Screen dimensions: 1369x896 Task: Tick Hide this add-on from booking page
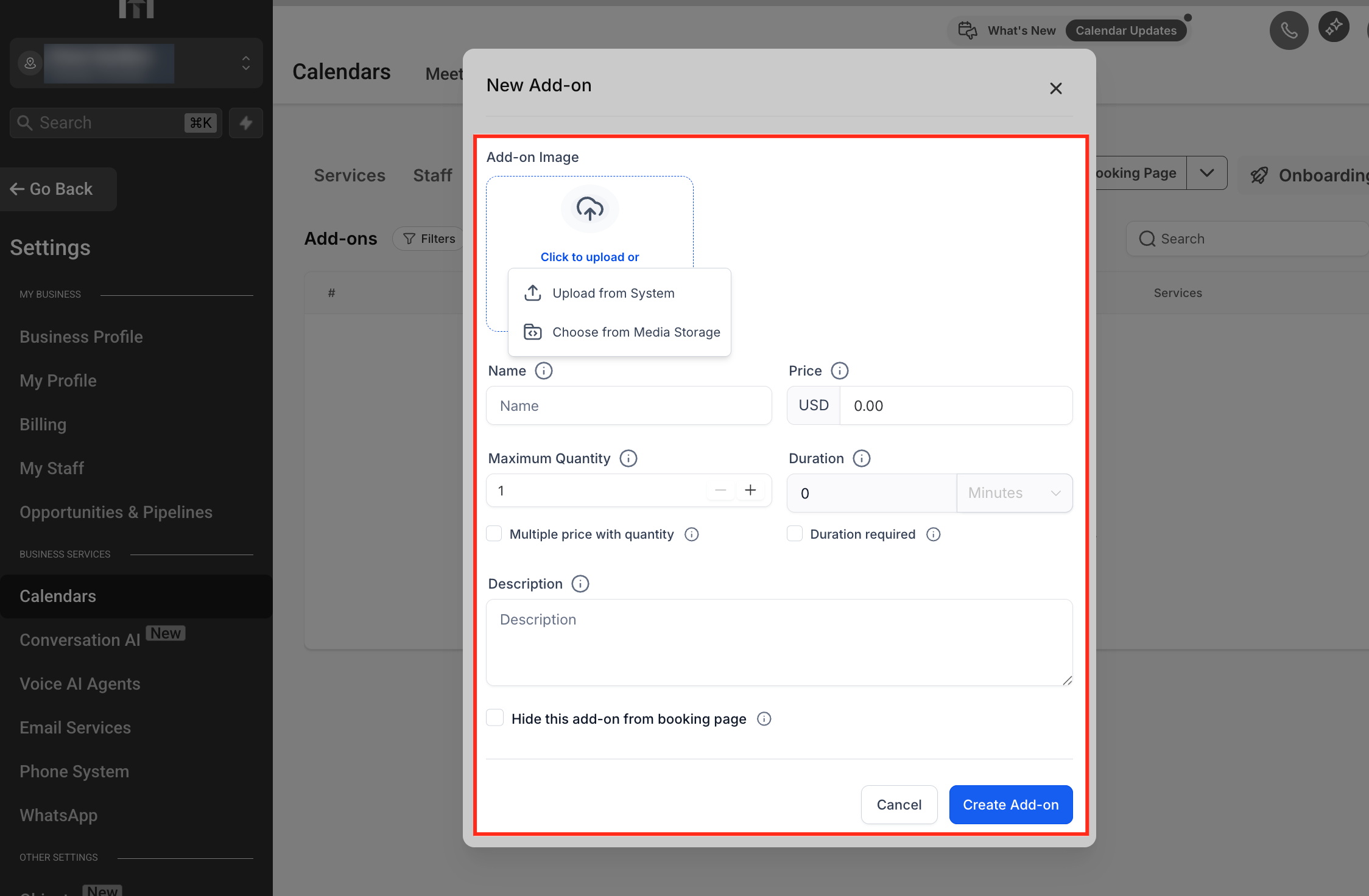point(495,718)
